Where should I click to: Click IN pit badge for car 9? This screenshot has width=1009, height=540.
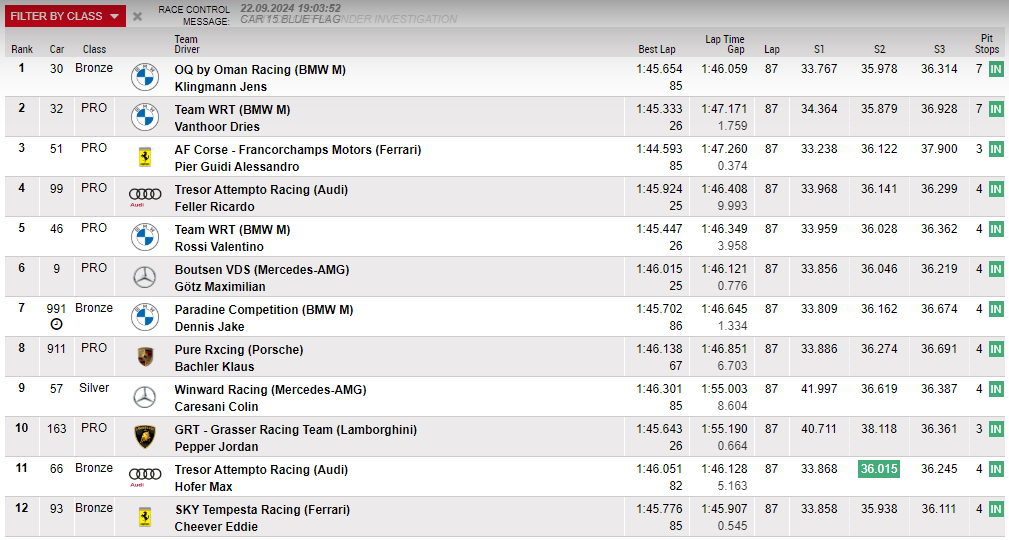click(x=996, y=269)
